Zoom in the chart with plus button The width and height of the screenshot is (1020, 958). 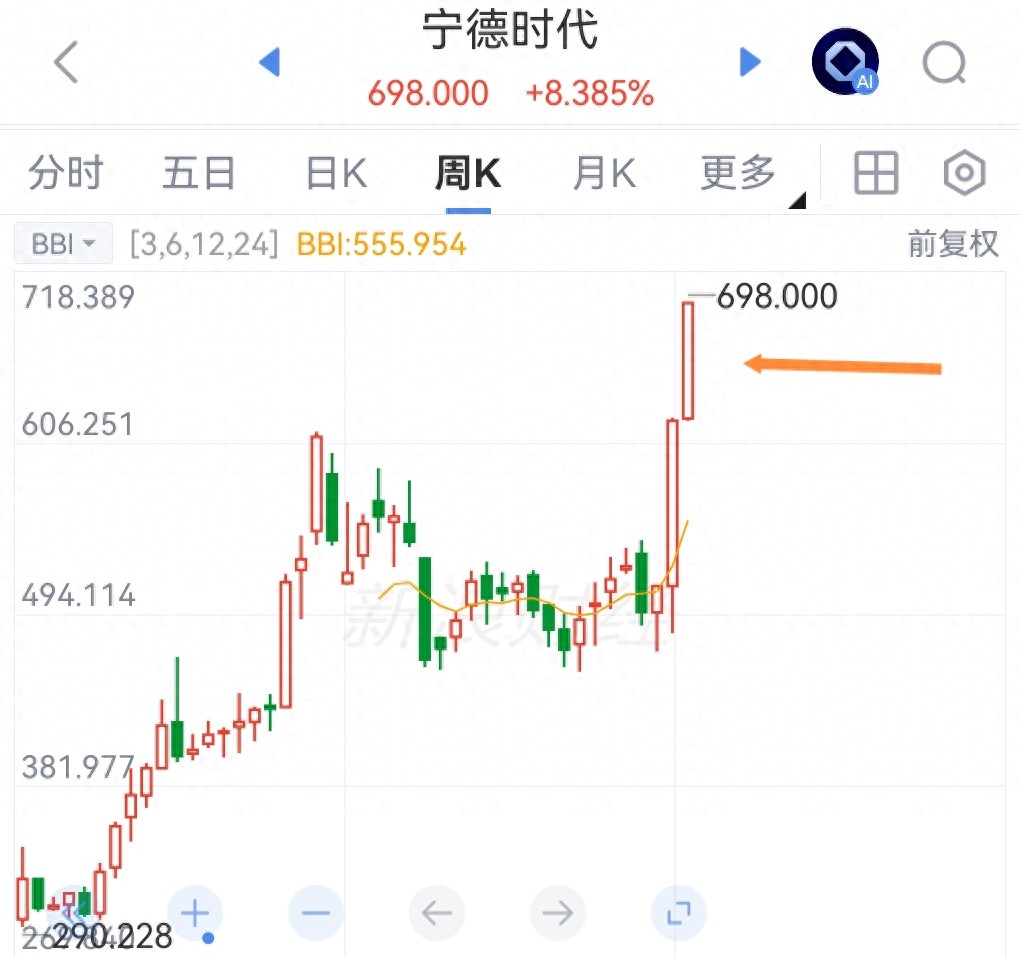(195, 914)
